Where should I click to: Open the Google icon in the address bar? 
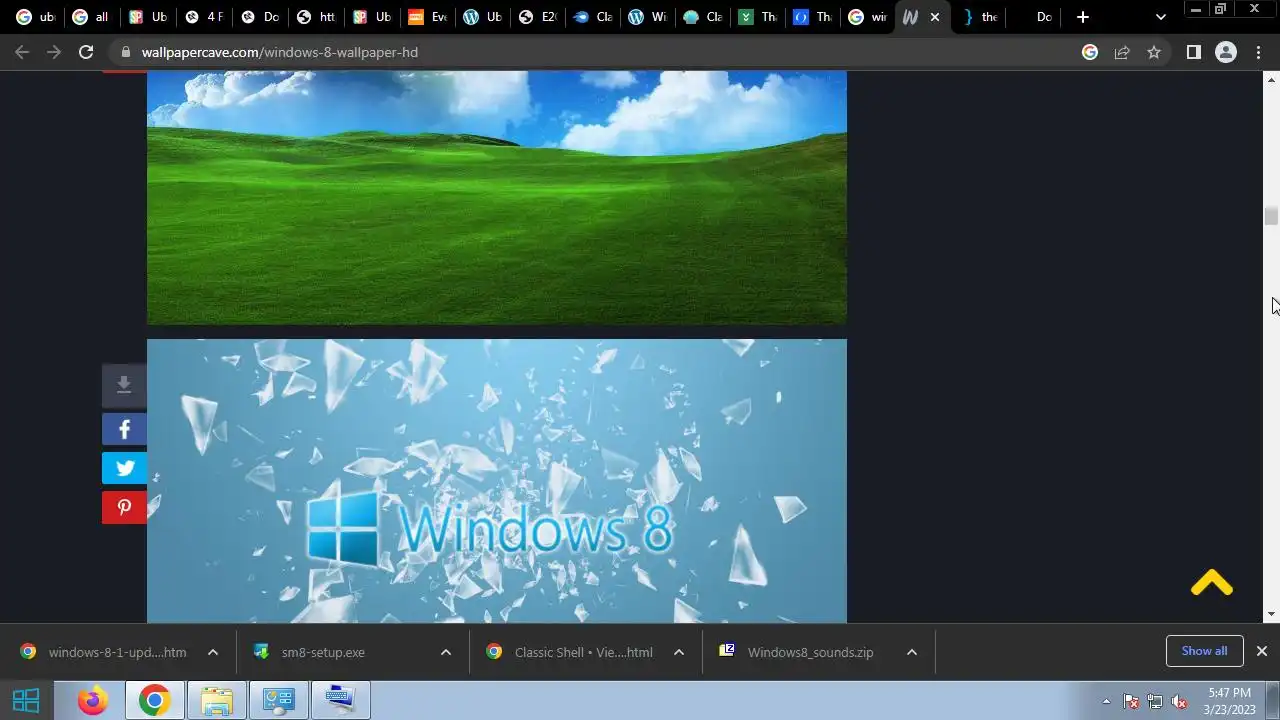coord(1090,52)
